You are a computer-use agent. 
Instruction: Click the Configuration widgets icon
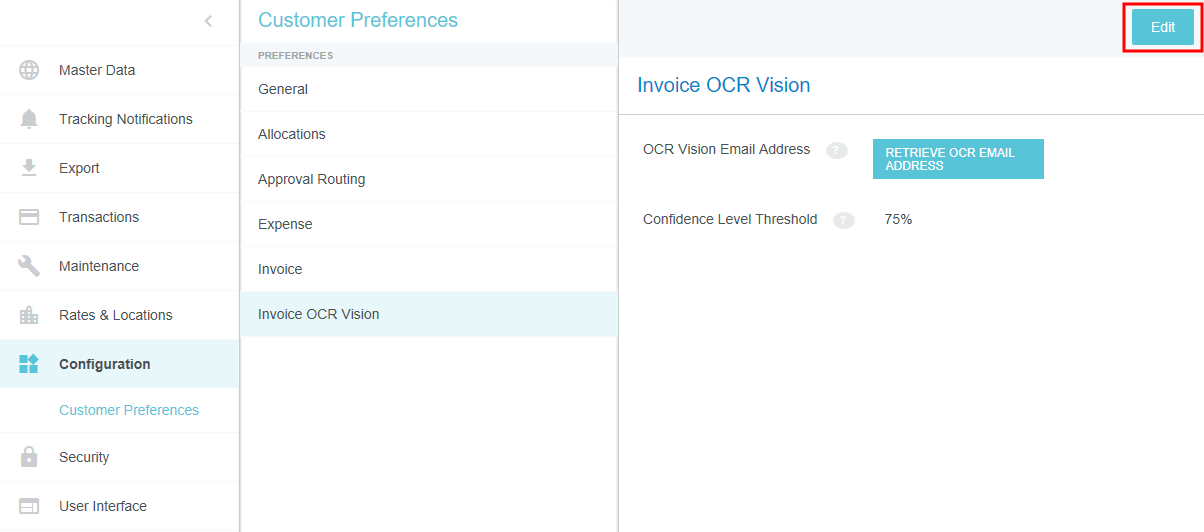(29, 364)
